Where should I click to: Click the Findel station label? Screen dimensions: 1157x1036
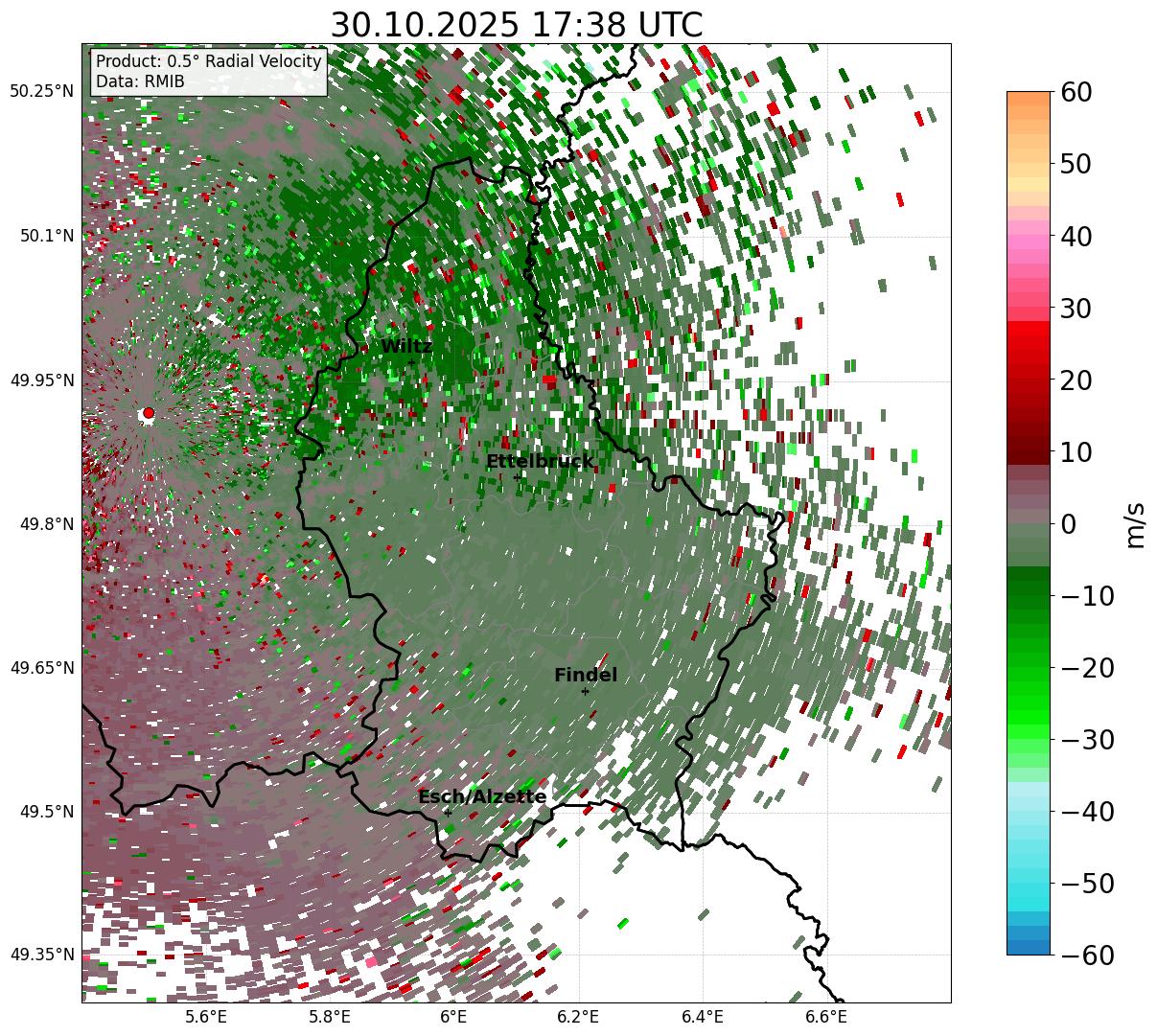pyautogui.click(x=586, y=676)
